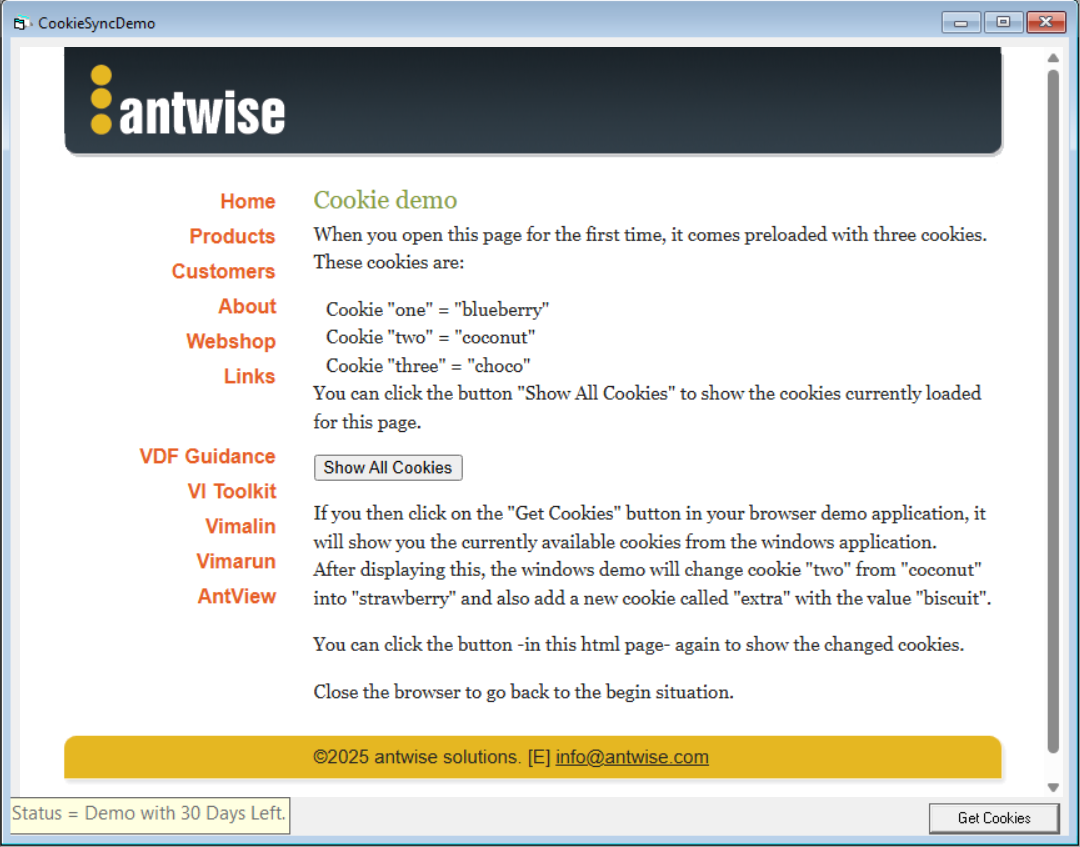Maximize the CookieSyncDemo window

click(1003, 22)
